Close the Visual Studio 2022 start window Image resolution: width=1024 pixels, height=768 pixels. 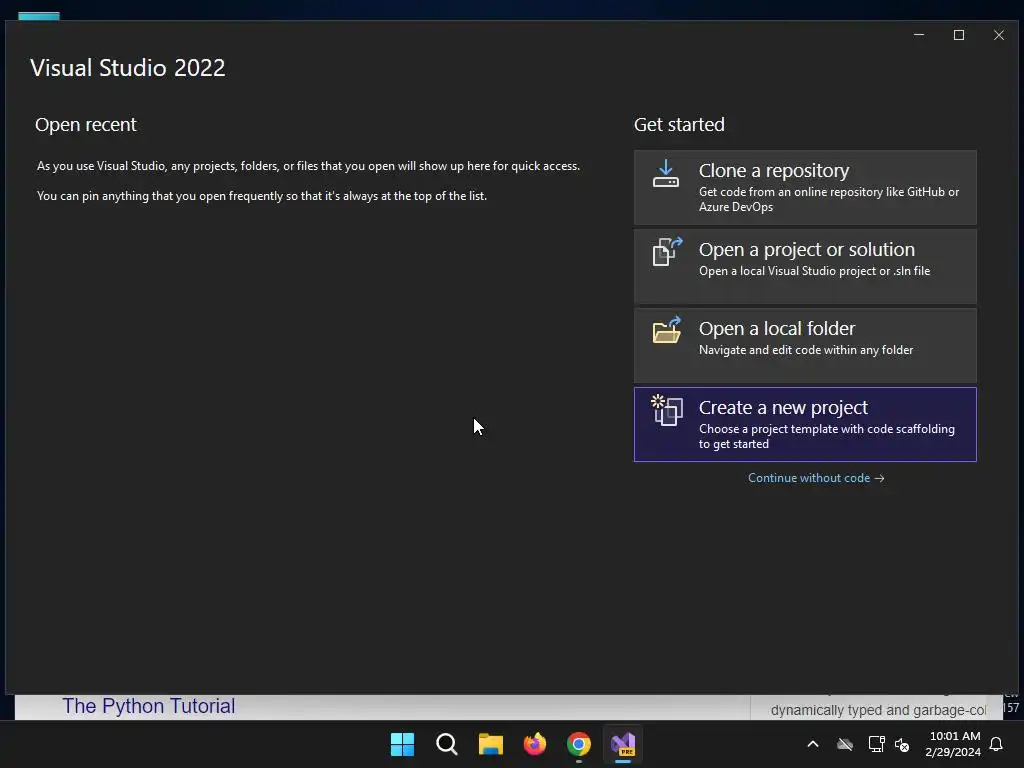click(x=999, y=35)
